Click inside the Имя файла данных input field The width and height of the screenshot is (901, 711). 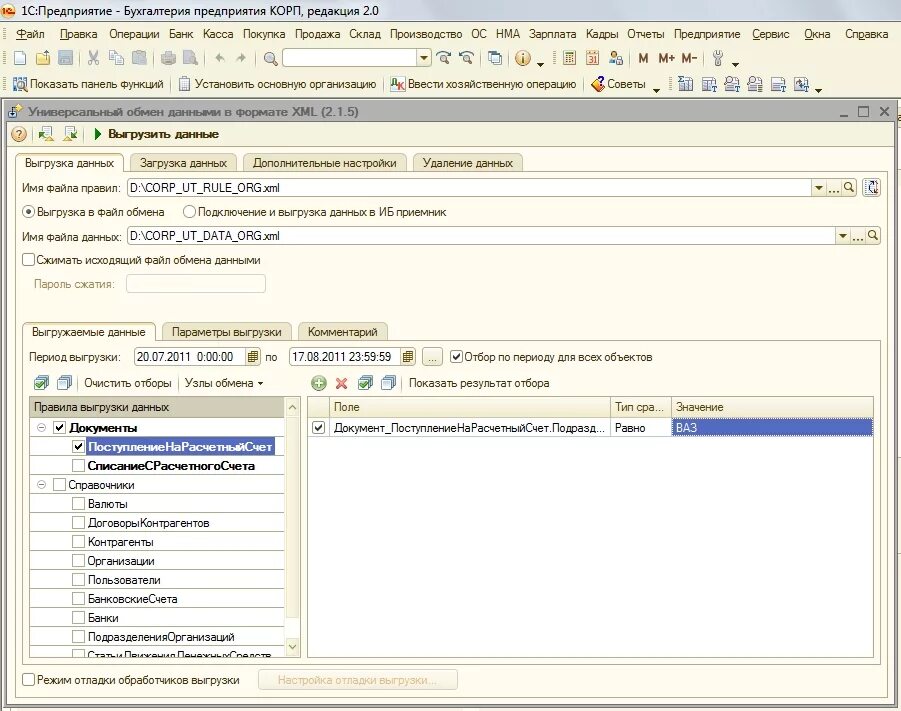point(481,236)
